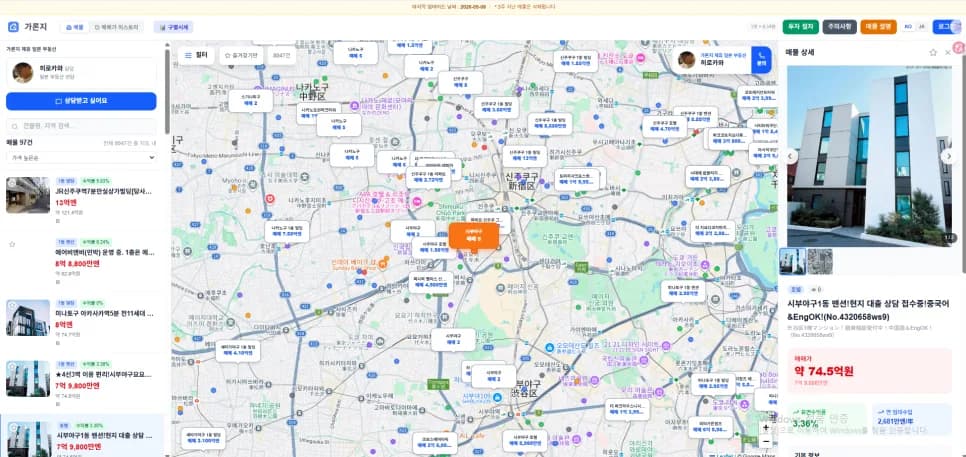This screenshot has height=457, width=966.
Task: Click the 약 74.5억원 price box
Action: (869, 371)
